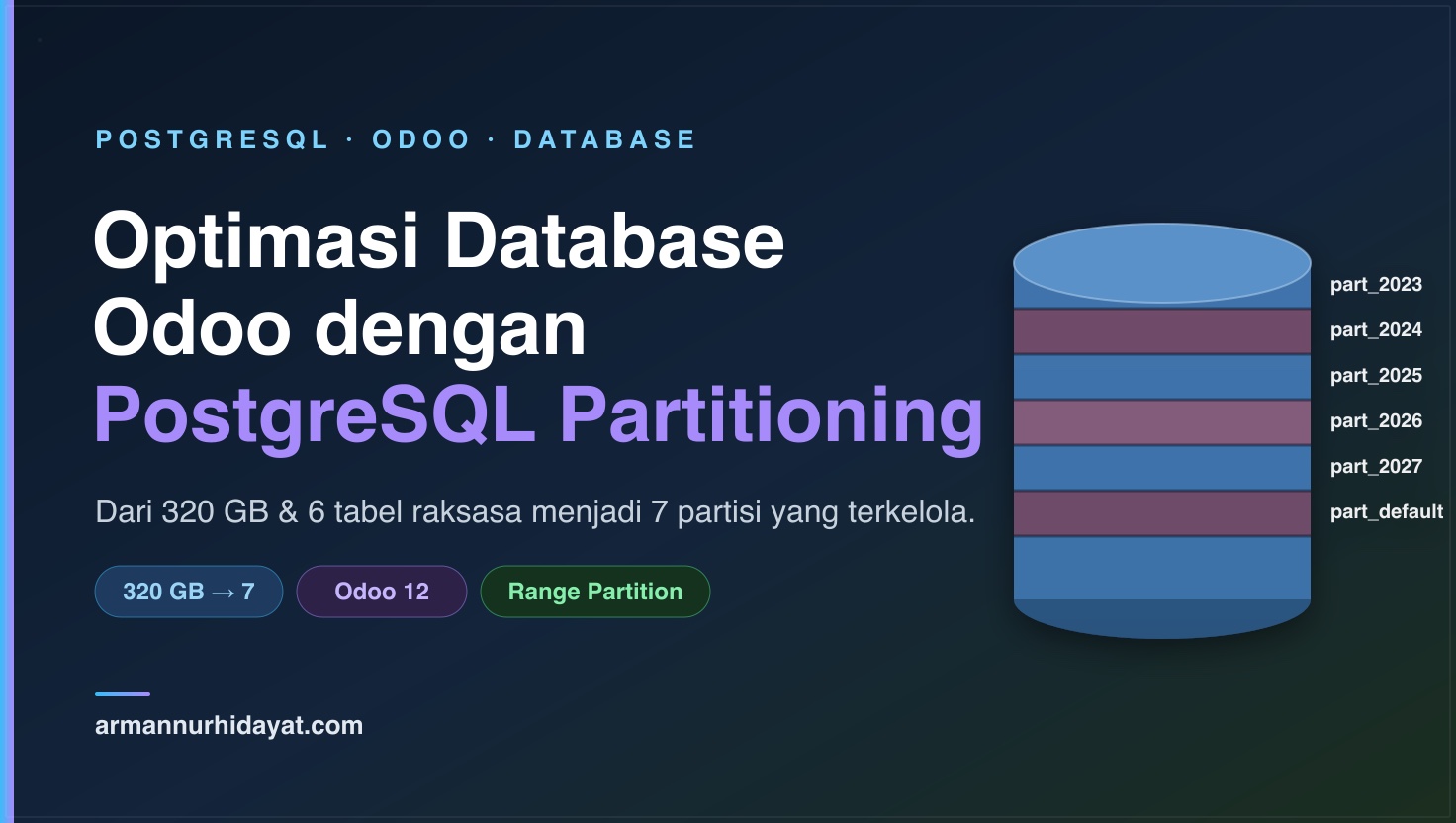Open the armannurhidayat.com site link
1456x823 pixels.
(x=228, y=725)
